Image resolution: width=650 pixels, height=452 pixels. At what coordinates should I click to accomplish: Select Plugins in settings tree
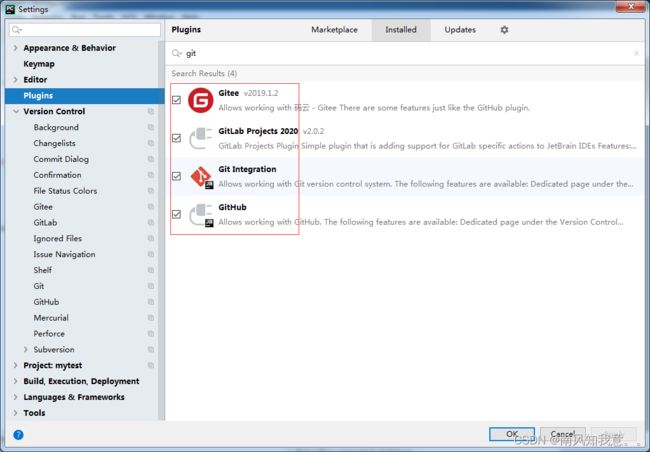(x=85, y=95)
